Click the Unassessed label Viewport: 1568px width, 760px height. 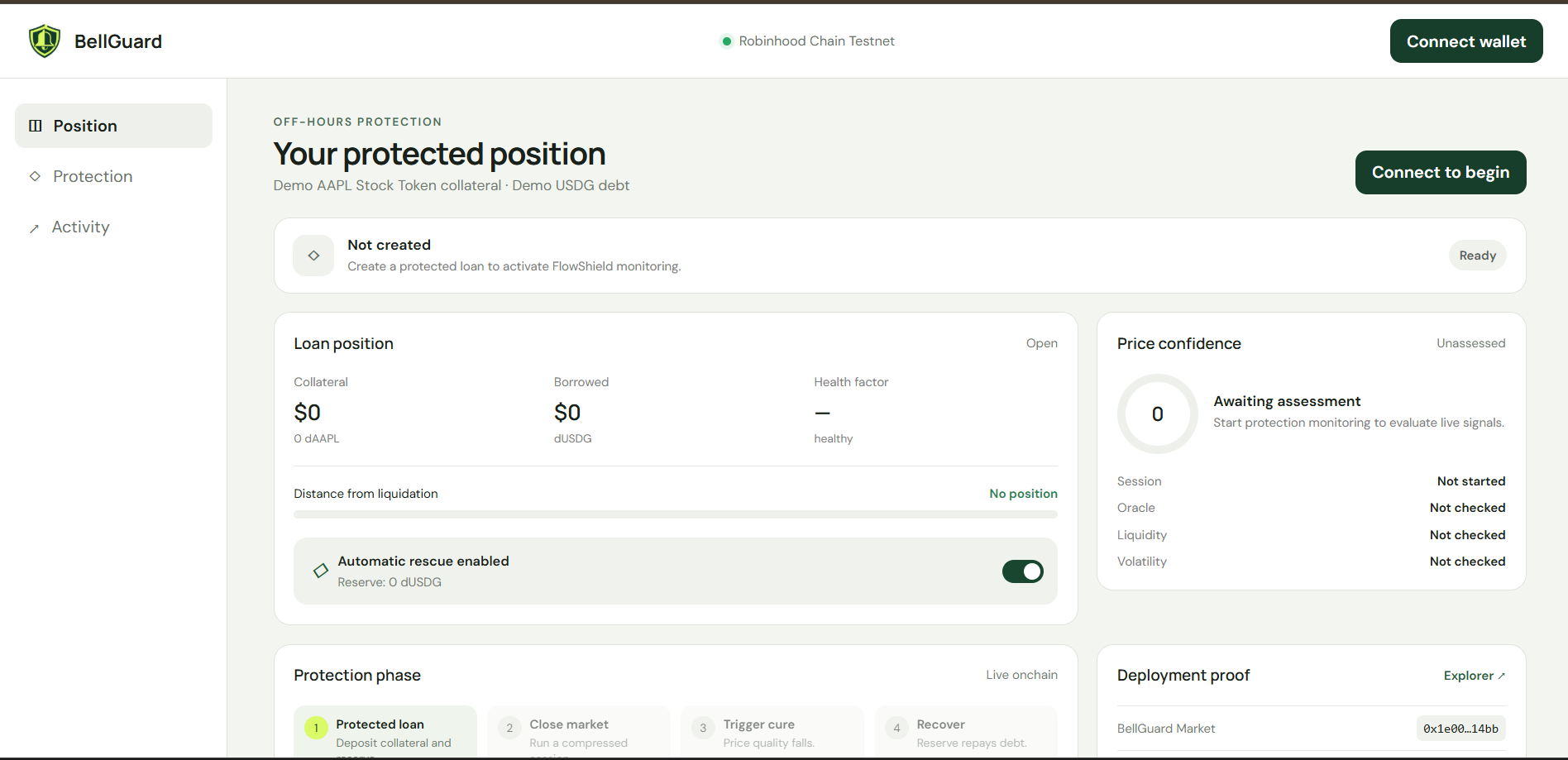click(1470, 343)
